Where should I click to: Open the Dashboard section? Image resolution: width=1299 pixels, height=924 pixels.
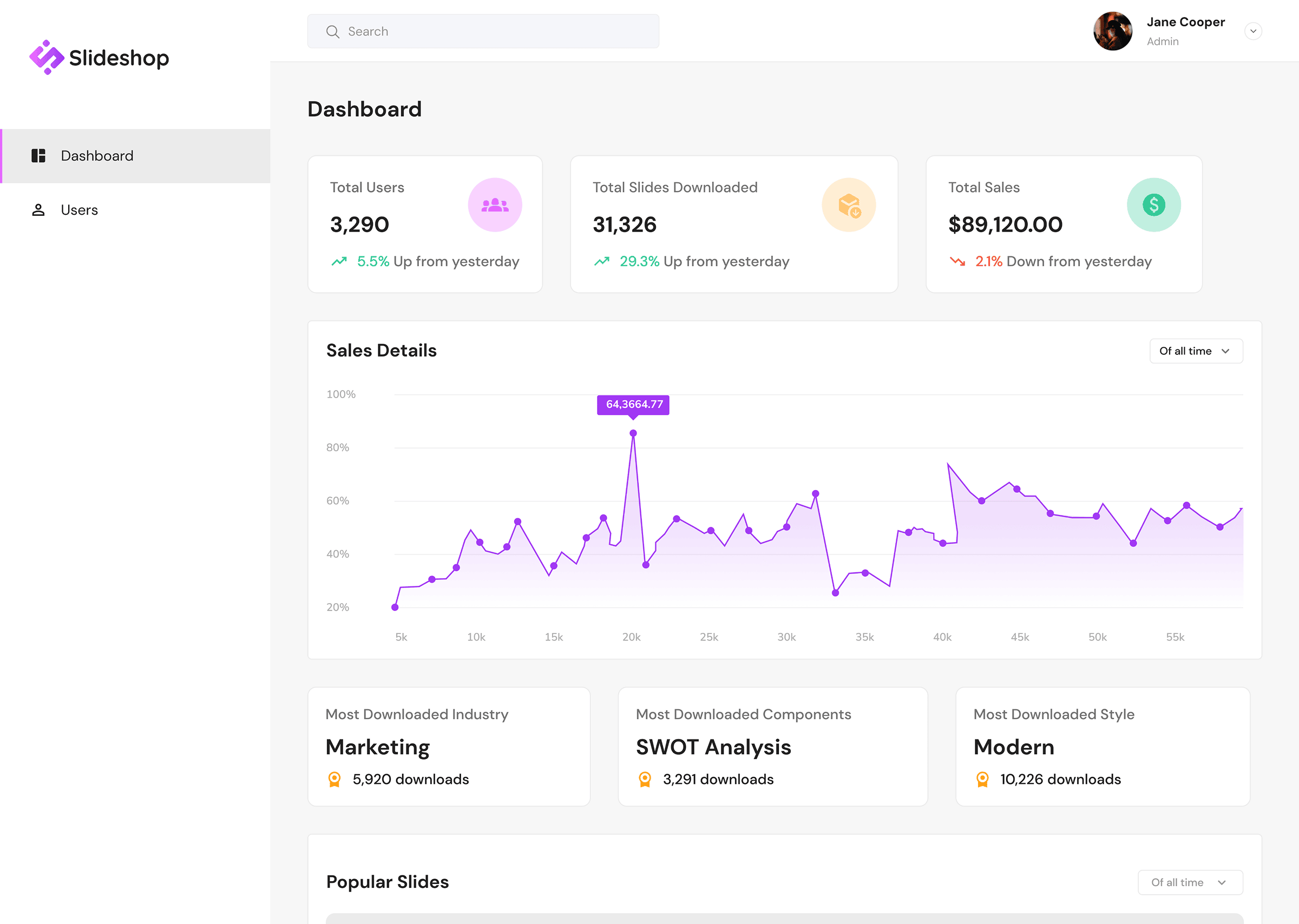click(x=97, y=155)
